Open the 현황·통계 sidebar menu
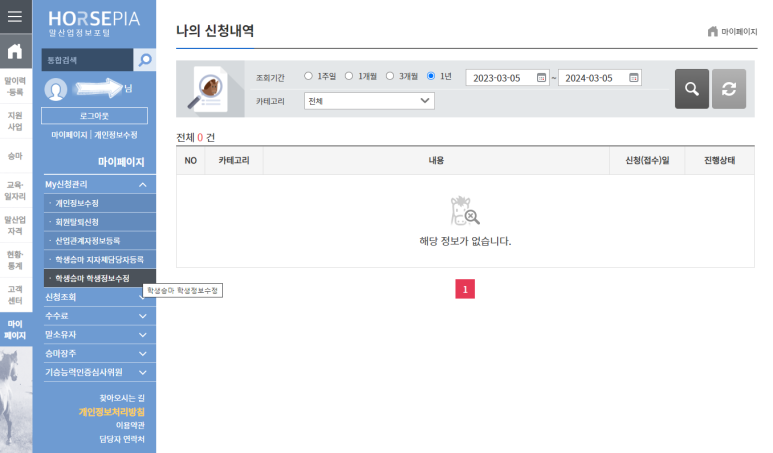 [15, 260]
